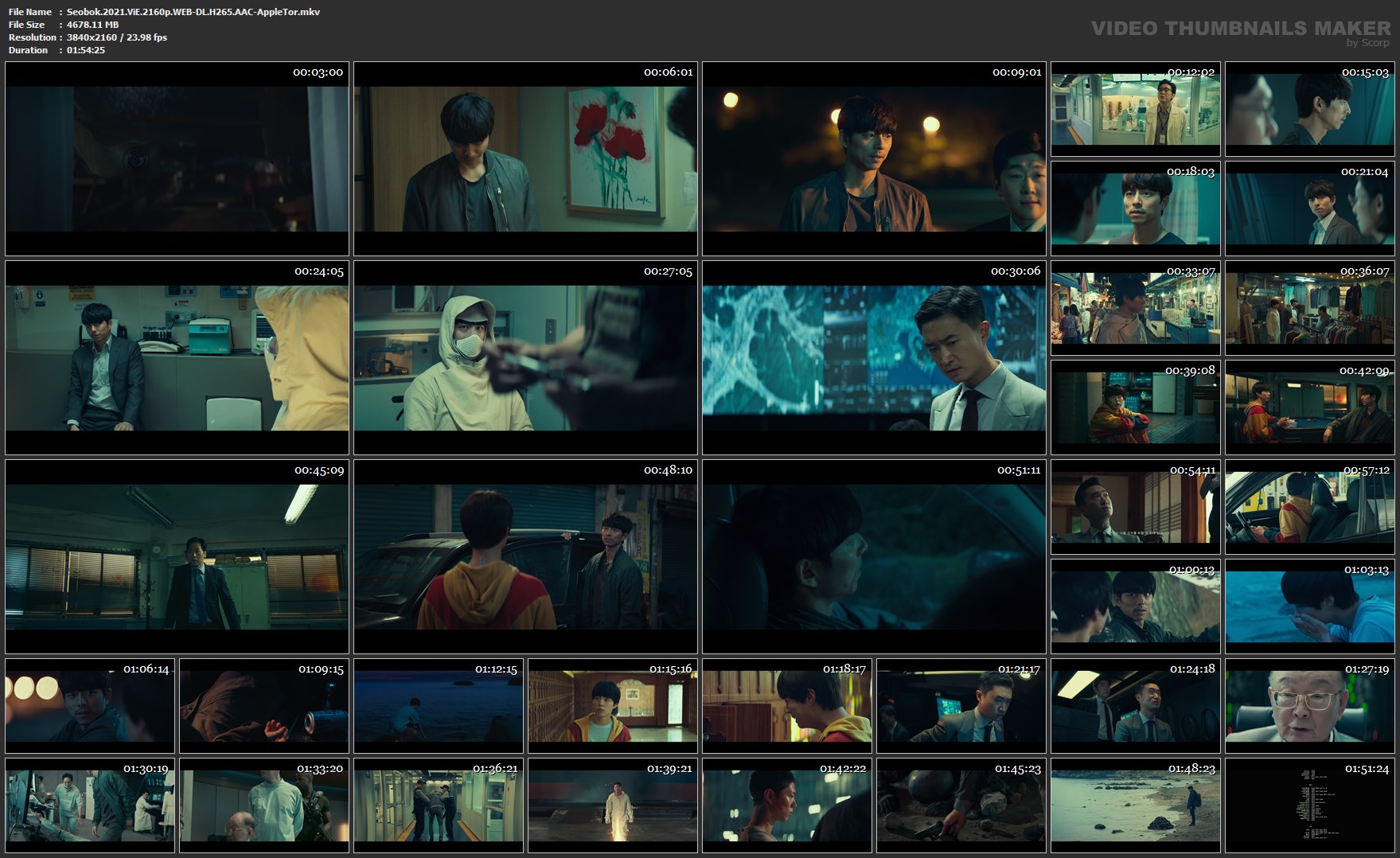Select the thumbnail stamped 01:24:18
This screenshot has height=858, width=1400.
coord(1136,706)
